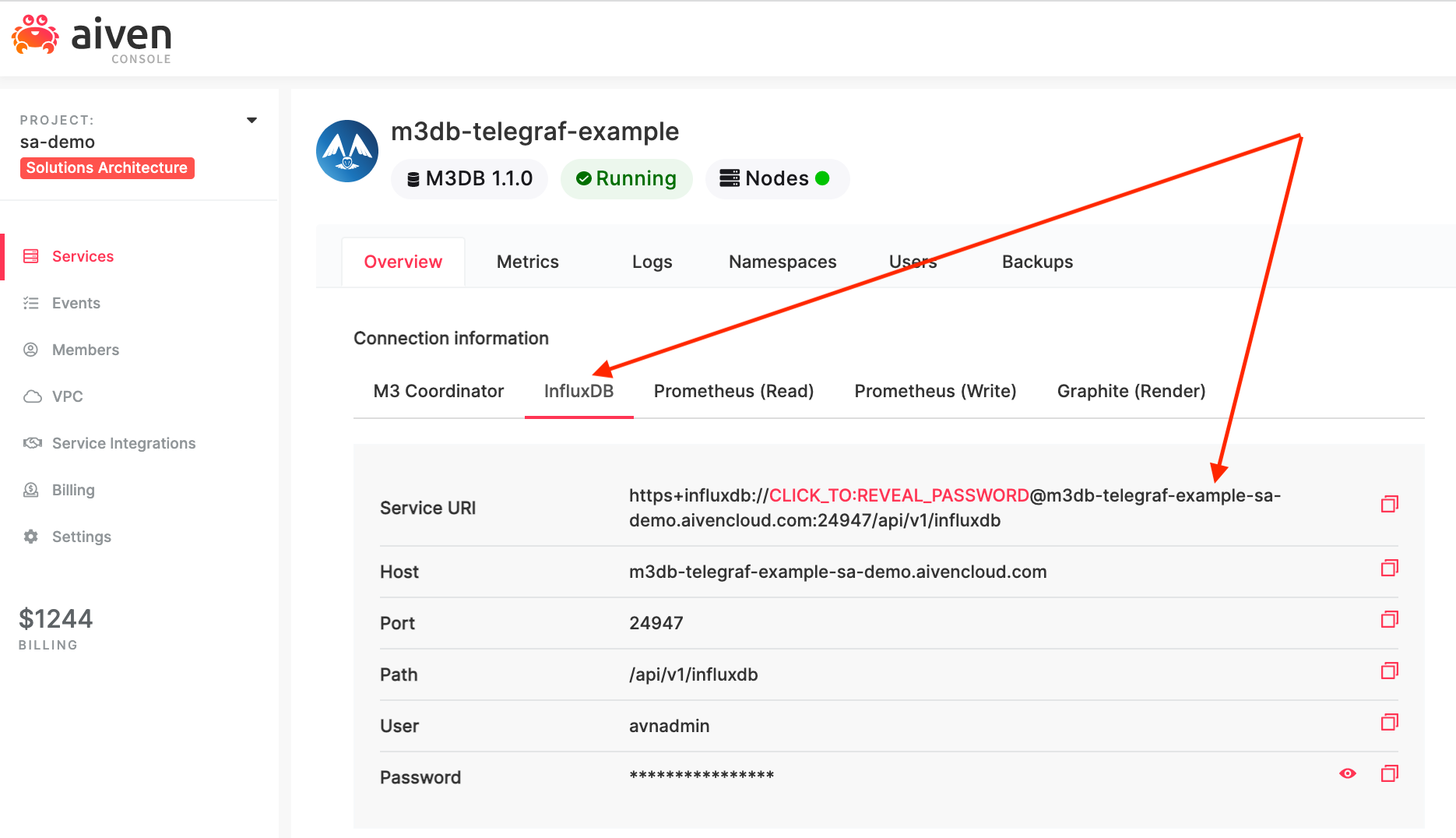Click the m3db-telegraf-example service title
The width and height of the screenshot is (1456, 838).
[x=535, y=132]
